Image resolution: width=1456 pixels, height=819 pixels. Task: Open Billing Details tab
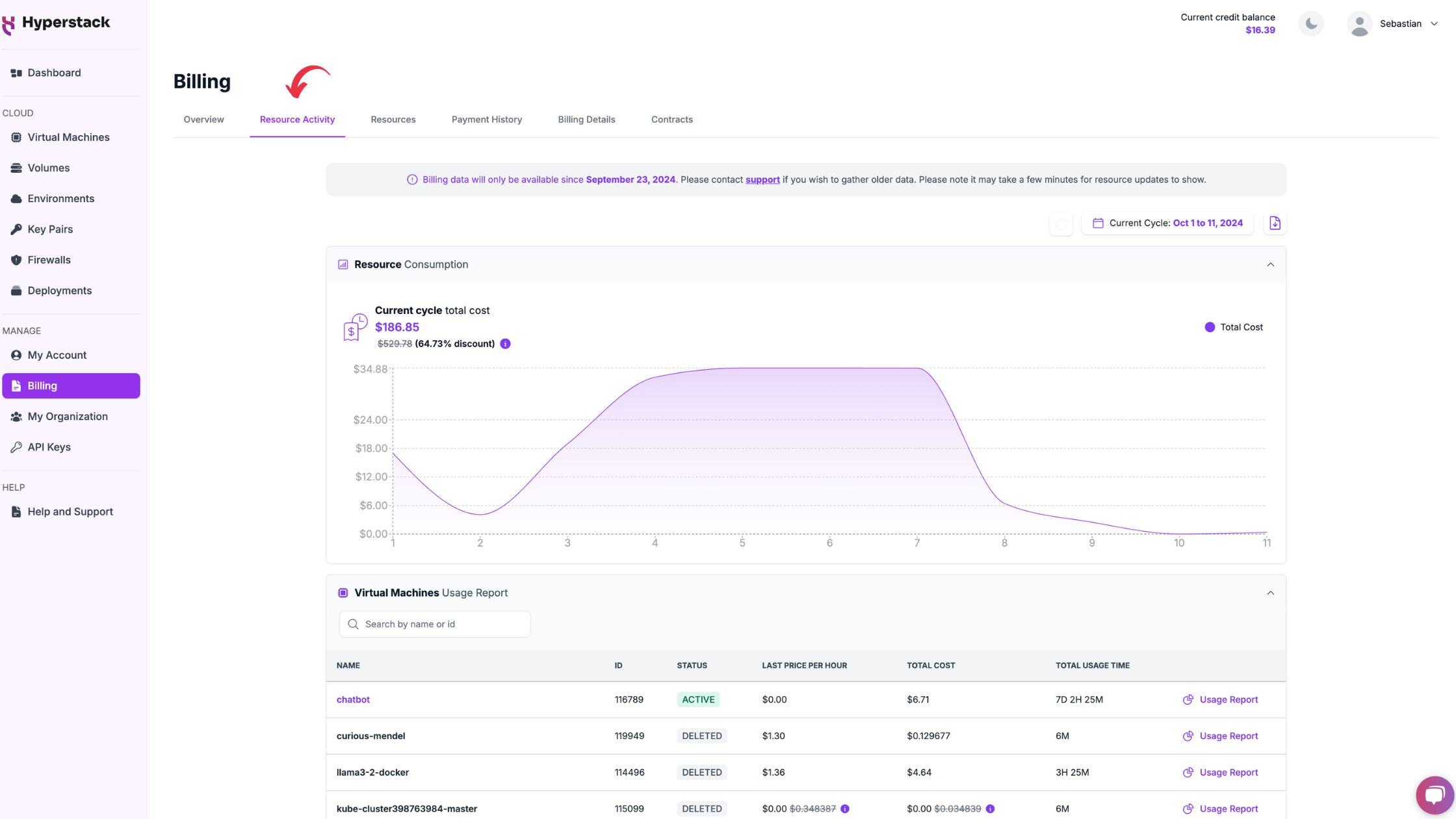(x=586, y=120)
